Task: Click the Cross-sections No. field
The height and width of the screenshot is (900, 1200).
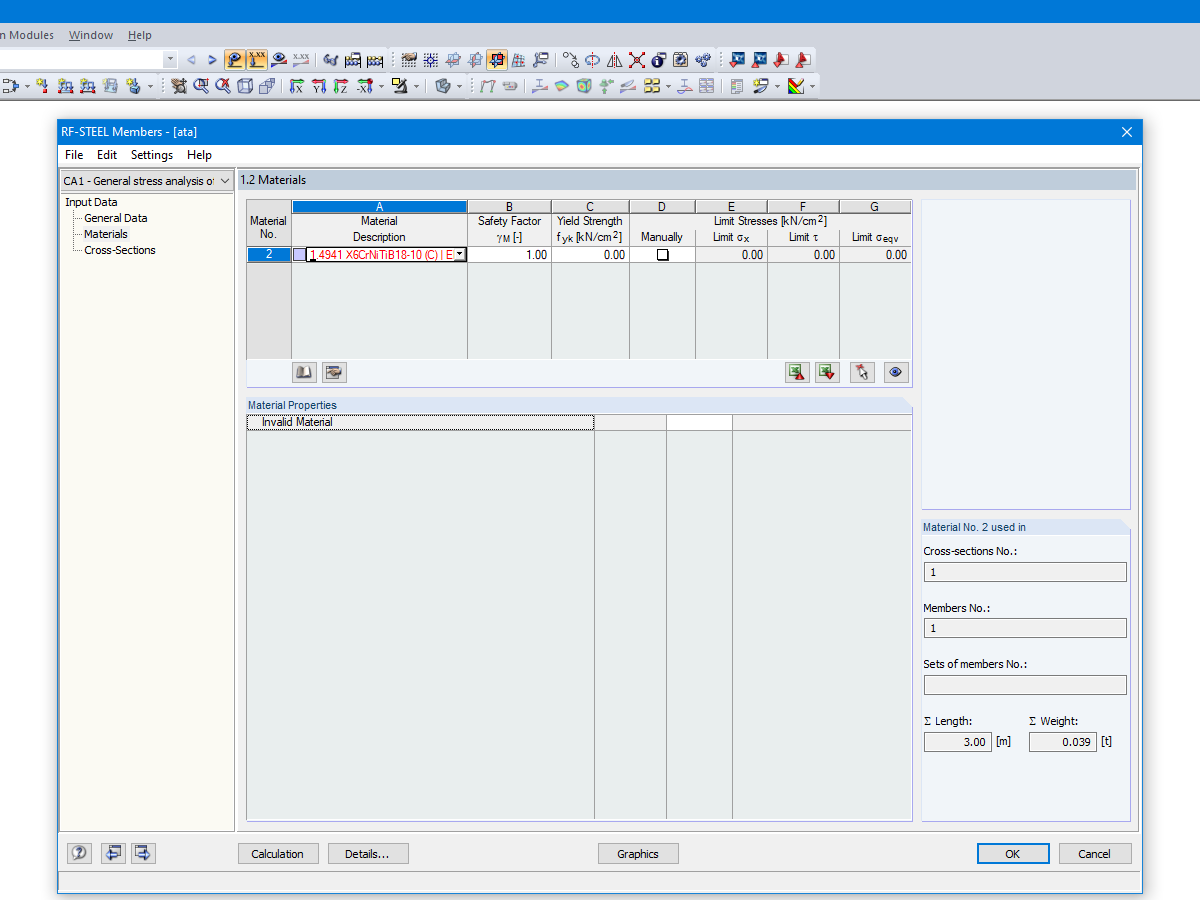Action: pos(1025,572)
